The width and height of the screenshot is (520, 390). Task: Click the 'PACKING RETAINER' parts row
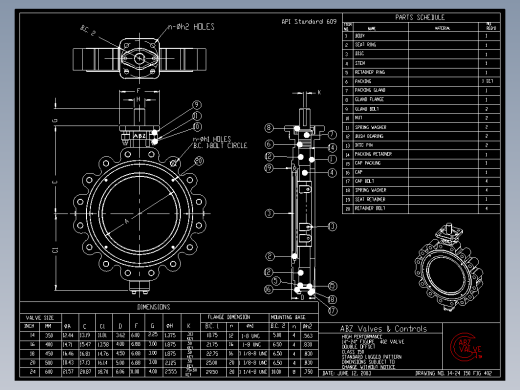tap(421, 154)
